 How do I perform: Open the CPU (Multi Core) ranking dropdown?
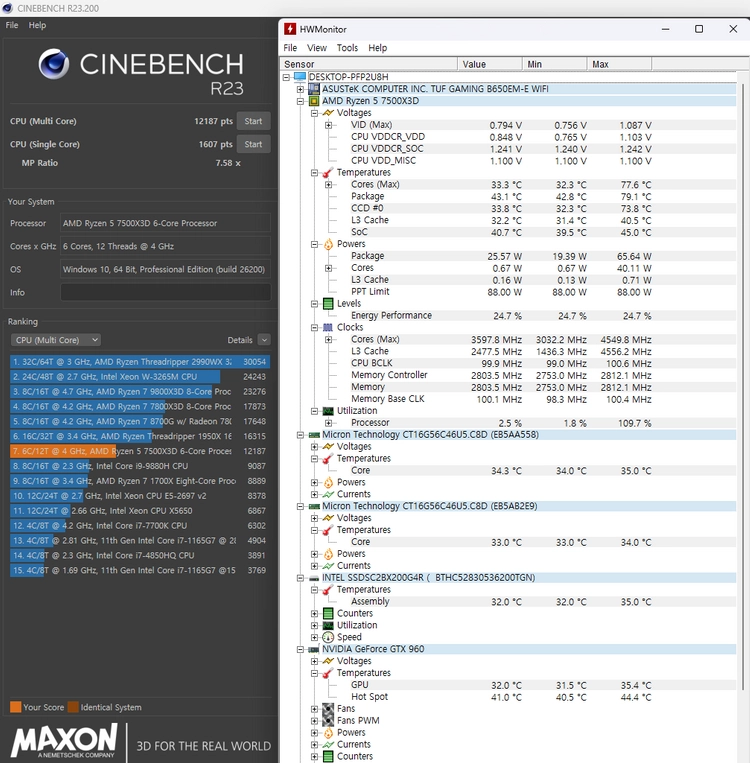point(56,340)
